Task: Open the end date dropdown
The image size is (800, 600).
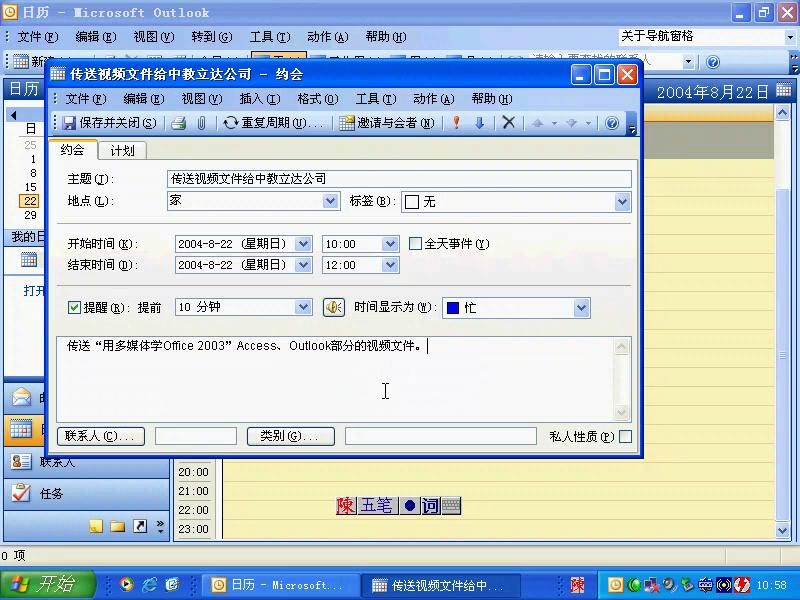Action: (x=304, y=265)
